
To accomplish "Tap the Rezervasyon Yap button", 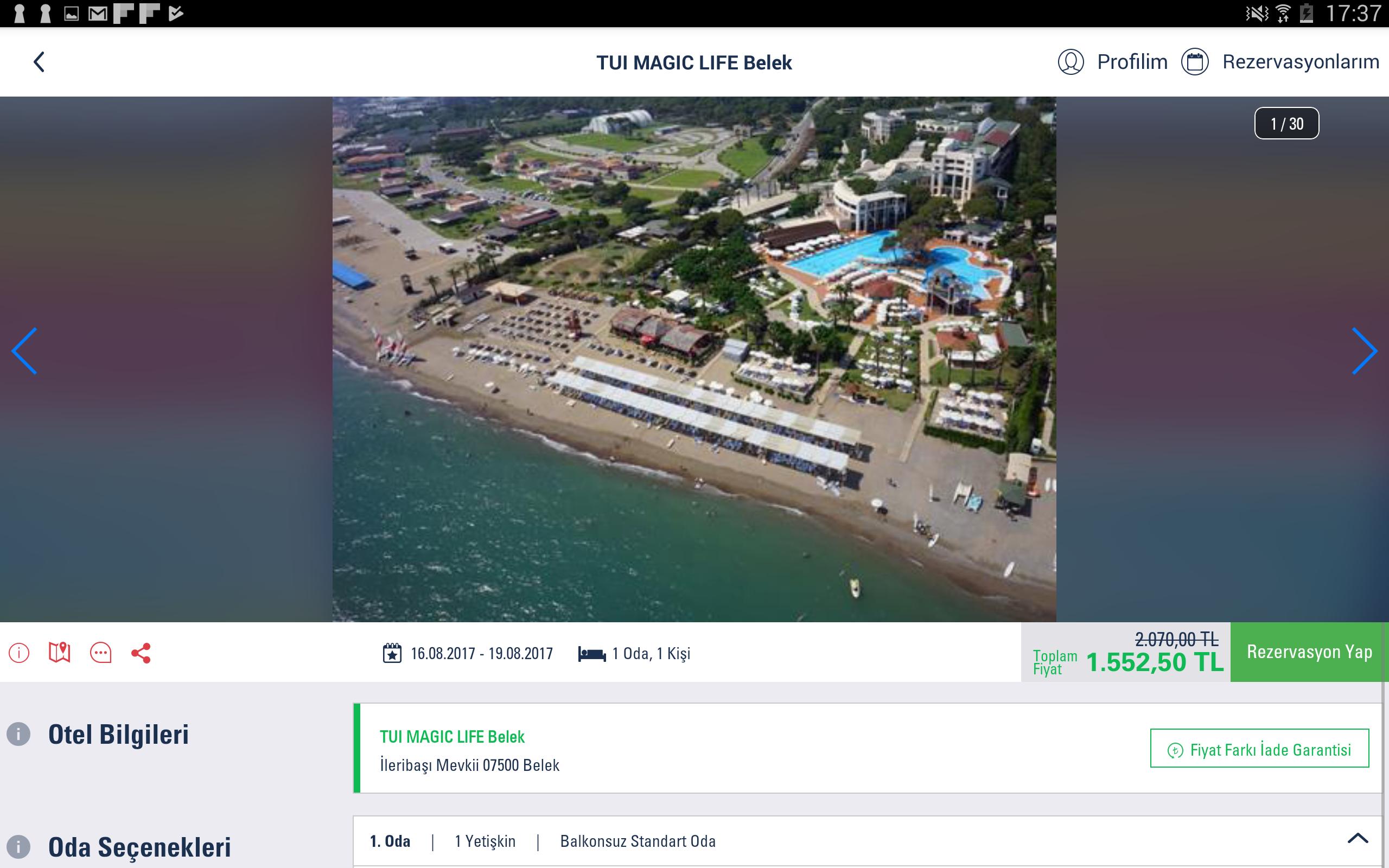I will point(1309,652).
